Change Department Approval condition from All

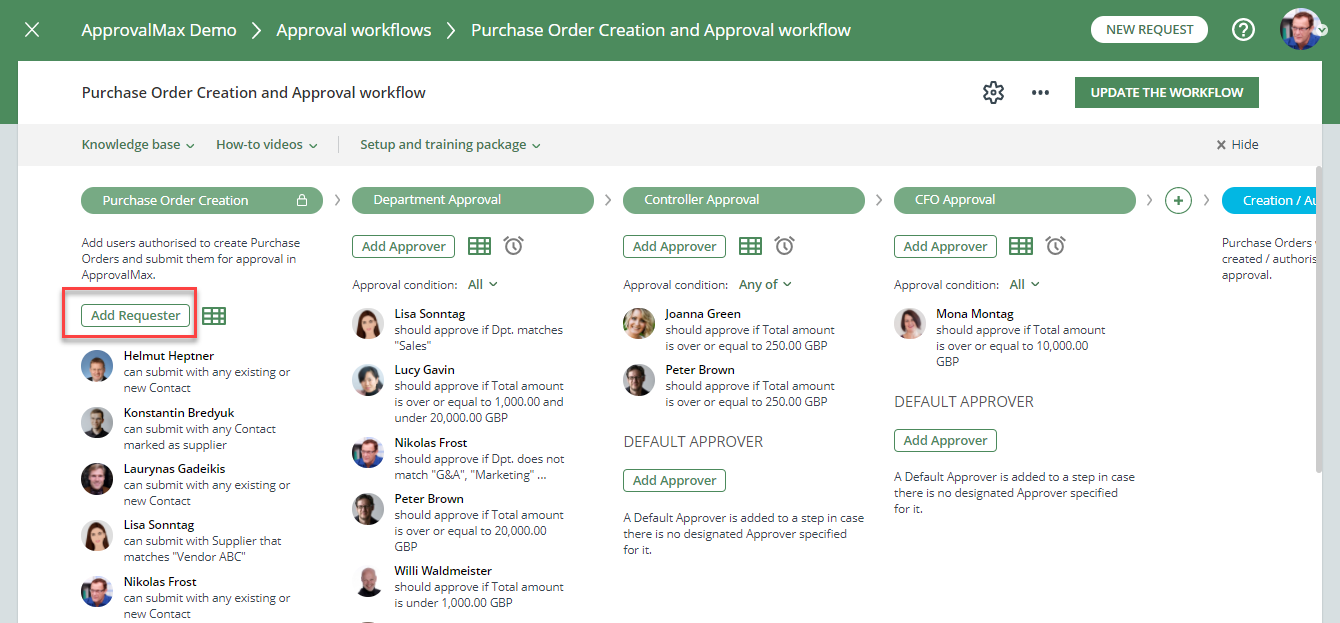point(483,285)
